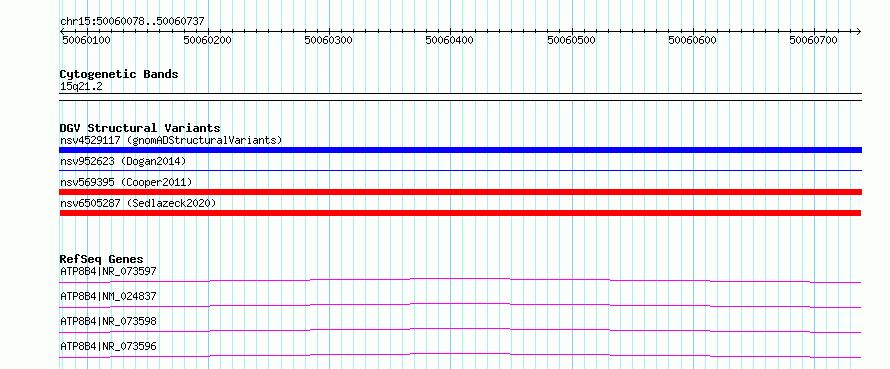Open variant nsv4529117 (gnomADStructuralVariants) label
Viewport: 890px width, 369px height.
[x=171, y=140]
